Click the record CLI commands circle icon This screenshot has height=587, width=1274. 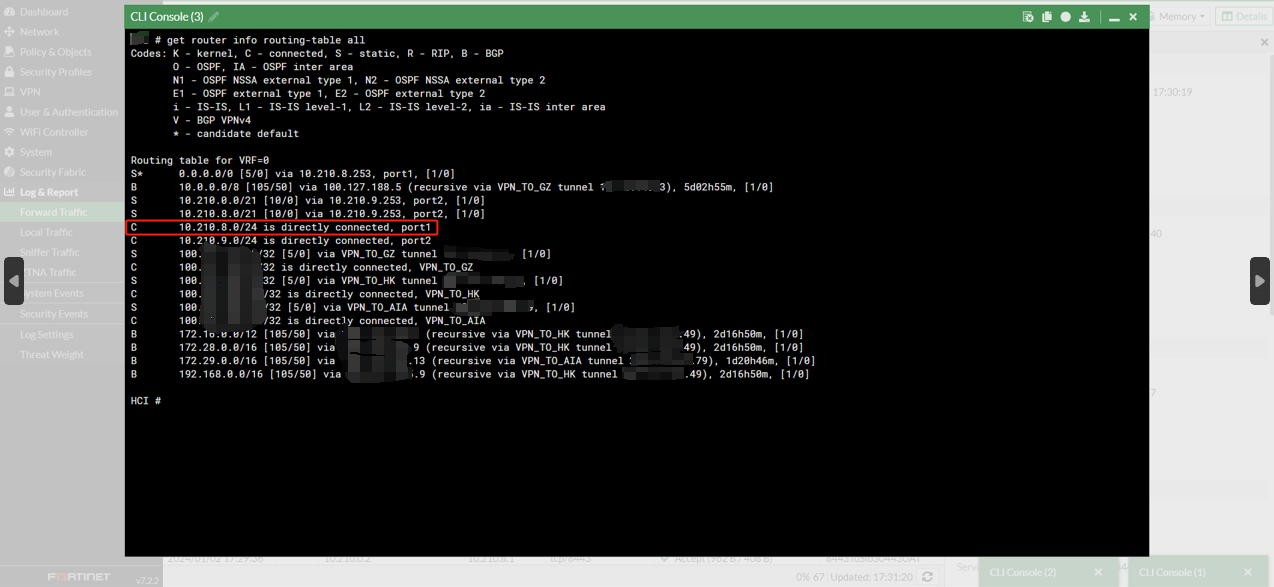coord(1066,17)
